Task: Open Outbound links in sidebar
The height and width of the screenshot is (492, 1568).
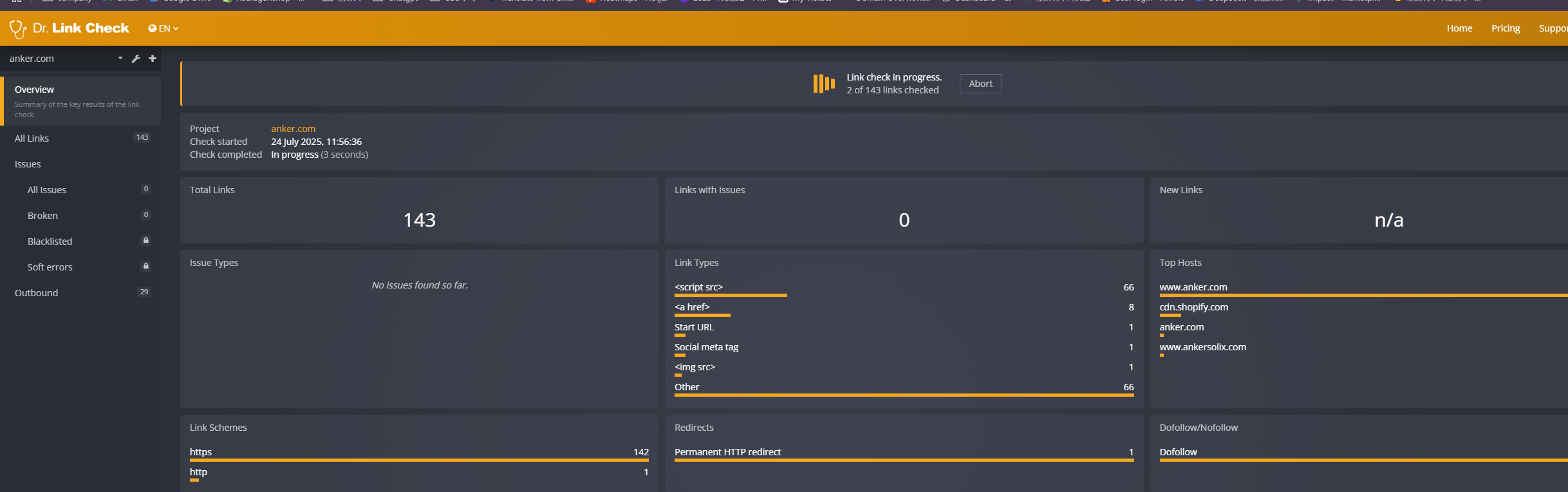Action: (x=80, y=292)
